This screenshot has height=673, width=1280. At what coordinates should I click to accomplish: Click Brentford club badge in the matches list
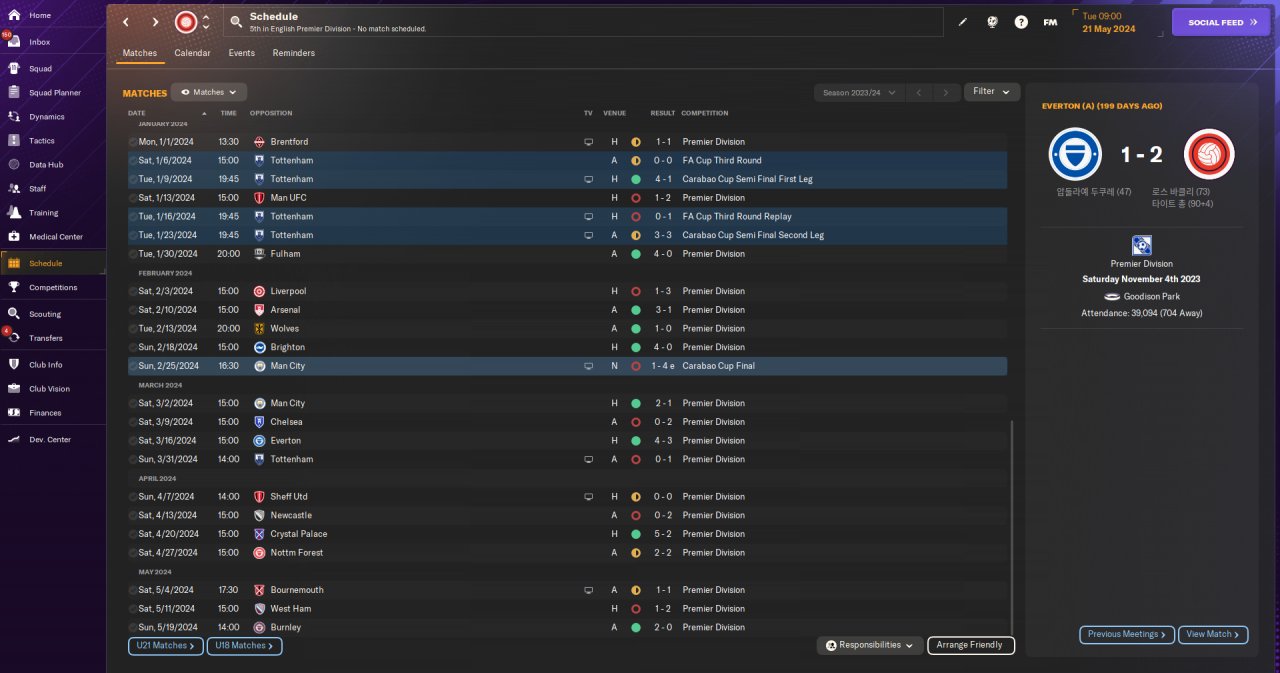click(259, 142)
